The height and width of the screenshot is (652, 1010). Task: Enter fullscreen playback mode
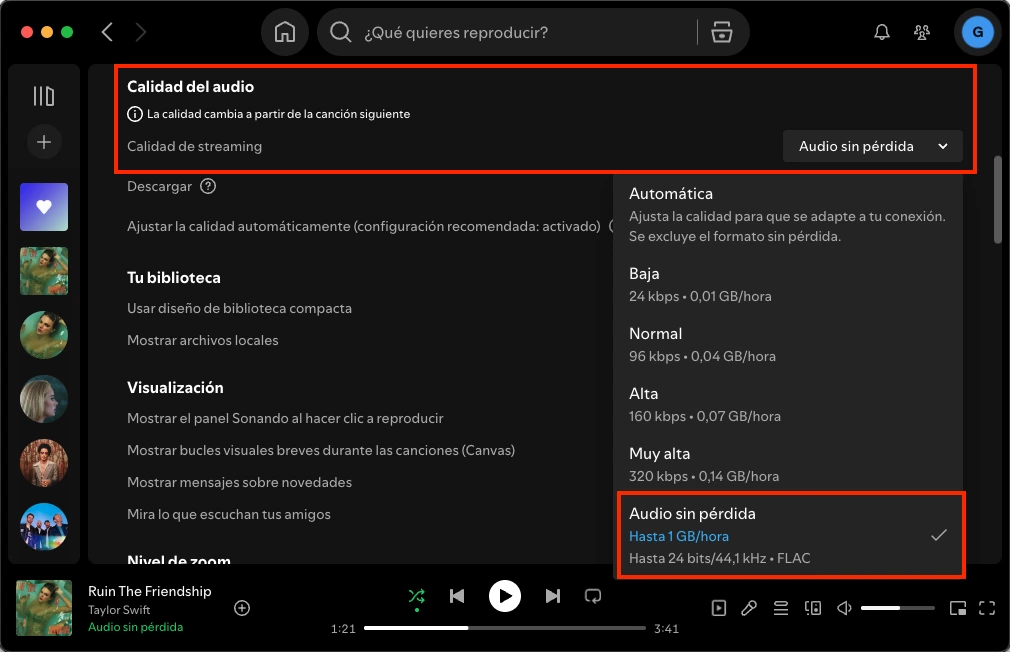tap(988, 608)
